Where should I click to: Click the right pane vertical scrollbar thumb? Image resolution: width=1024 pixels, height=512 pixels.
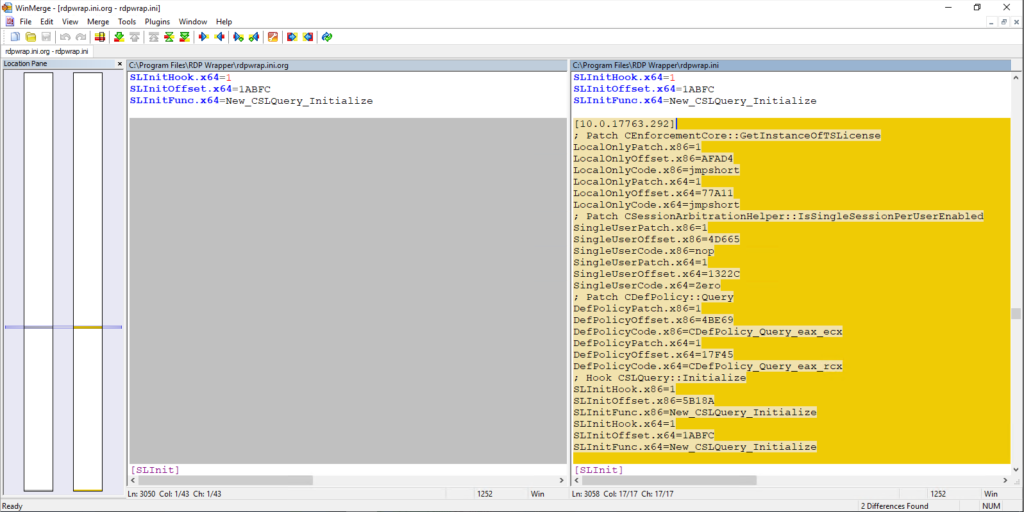click(x=1016, y=313)
